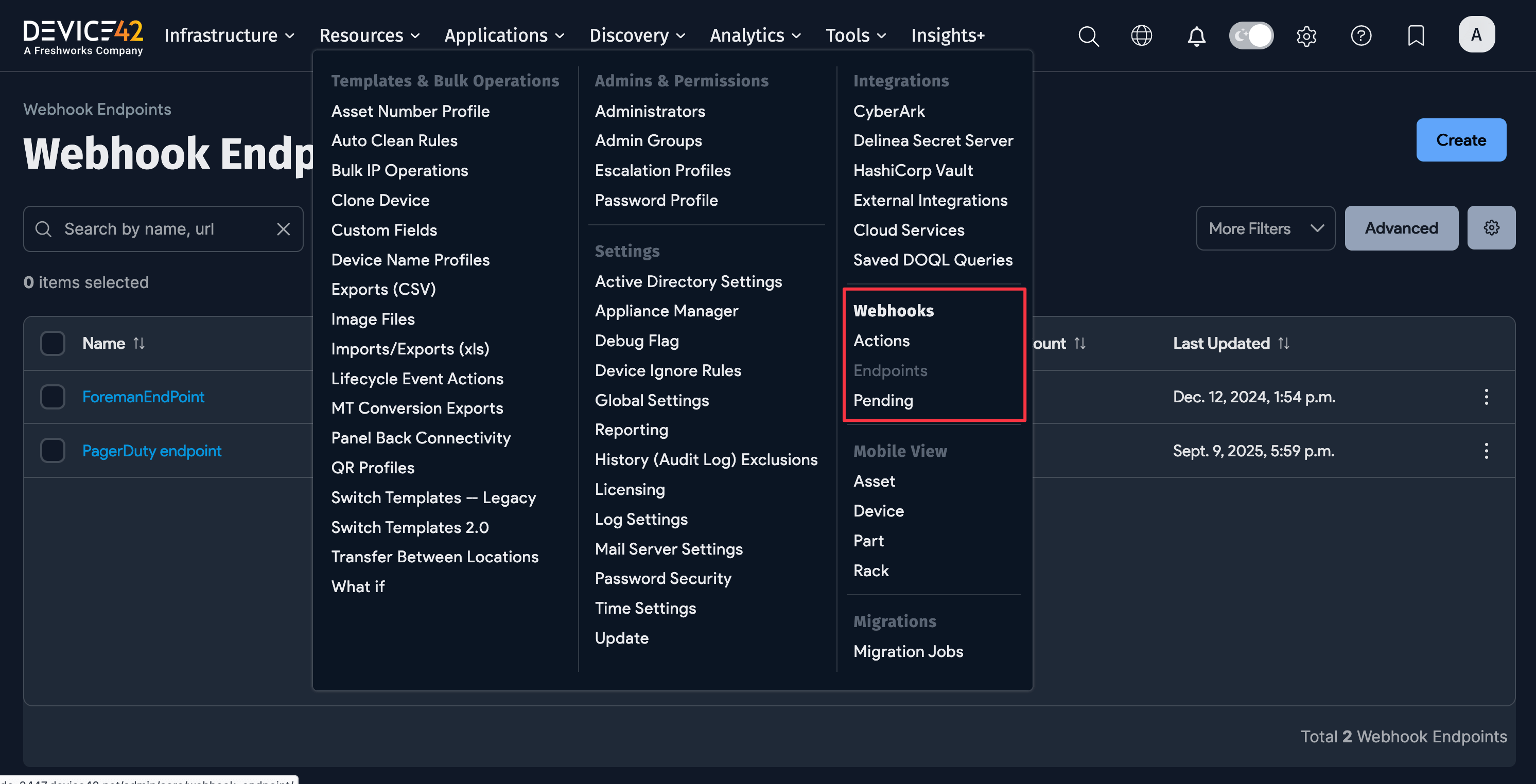Click the bookmark icon in header
Image resolution: width=1536 pixels, height=784 pixels.
tap(1416, 35)
